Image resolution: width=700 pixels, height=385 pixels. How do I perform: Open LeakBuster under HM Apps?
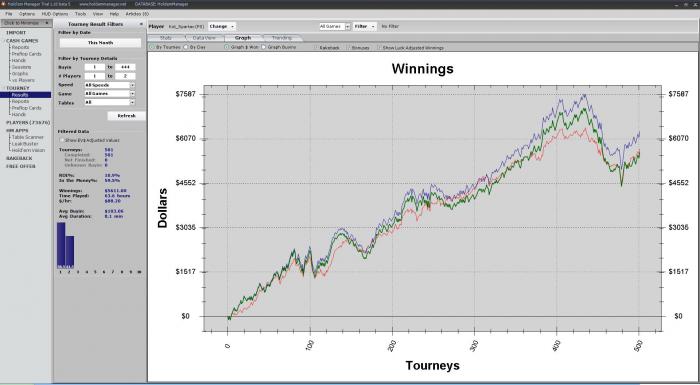pos(25,144)
